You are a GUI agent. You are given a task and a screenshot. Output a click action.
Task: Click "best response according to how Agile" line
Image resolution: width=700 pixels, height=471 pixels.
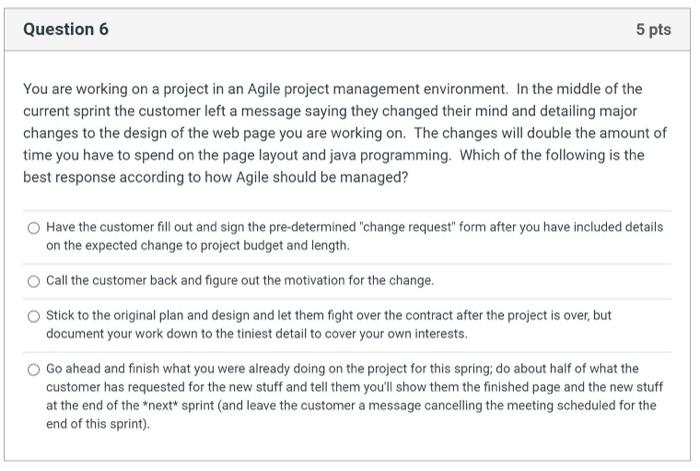pos(215,177)
